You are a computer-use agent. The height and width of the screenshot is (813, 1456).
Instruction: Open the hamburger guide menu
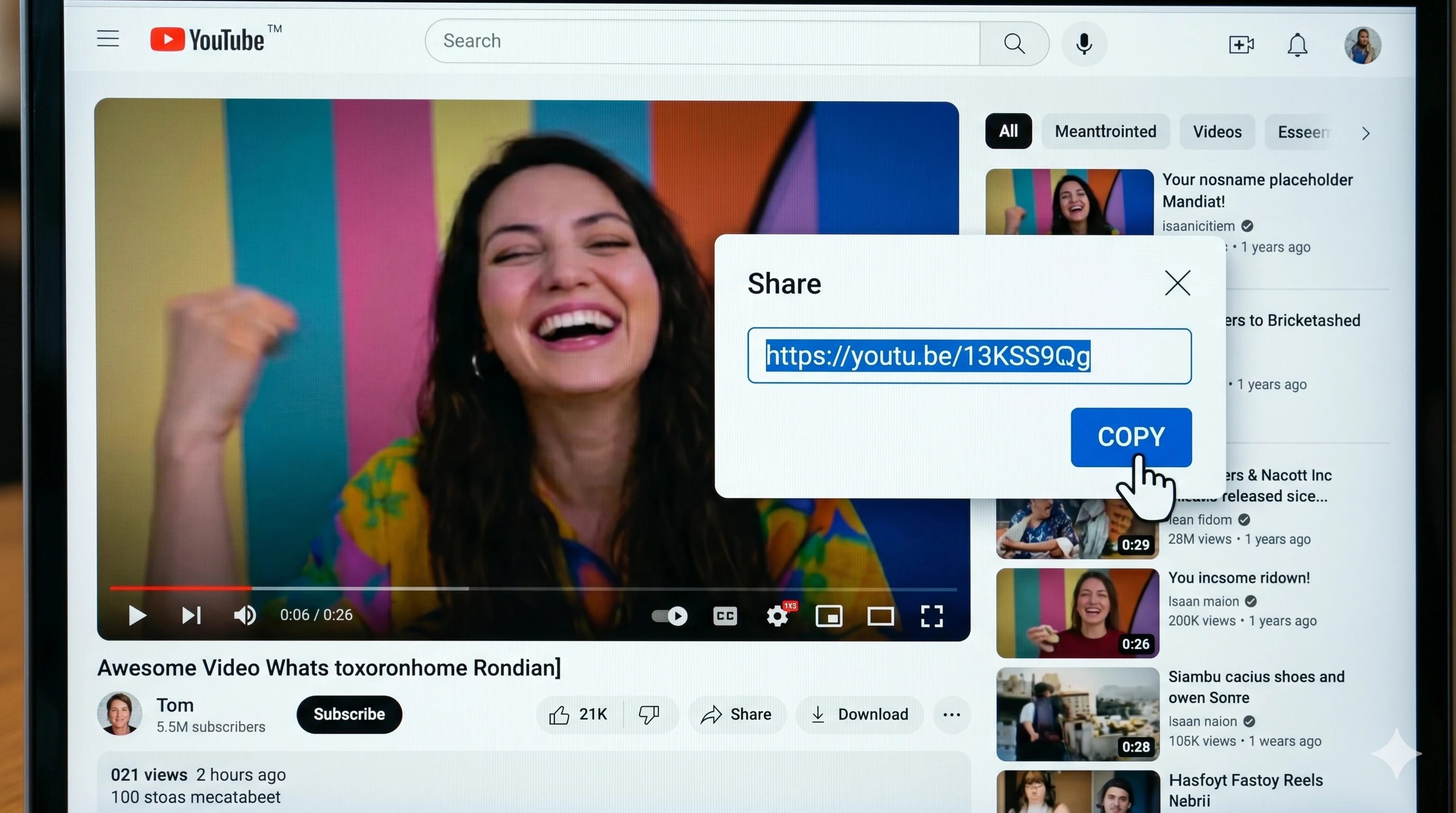pyautogui.click(x=107, y=39)
